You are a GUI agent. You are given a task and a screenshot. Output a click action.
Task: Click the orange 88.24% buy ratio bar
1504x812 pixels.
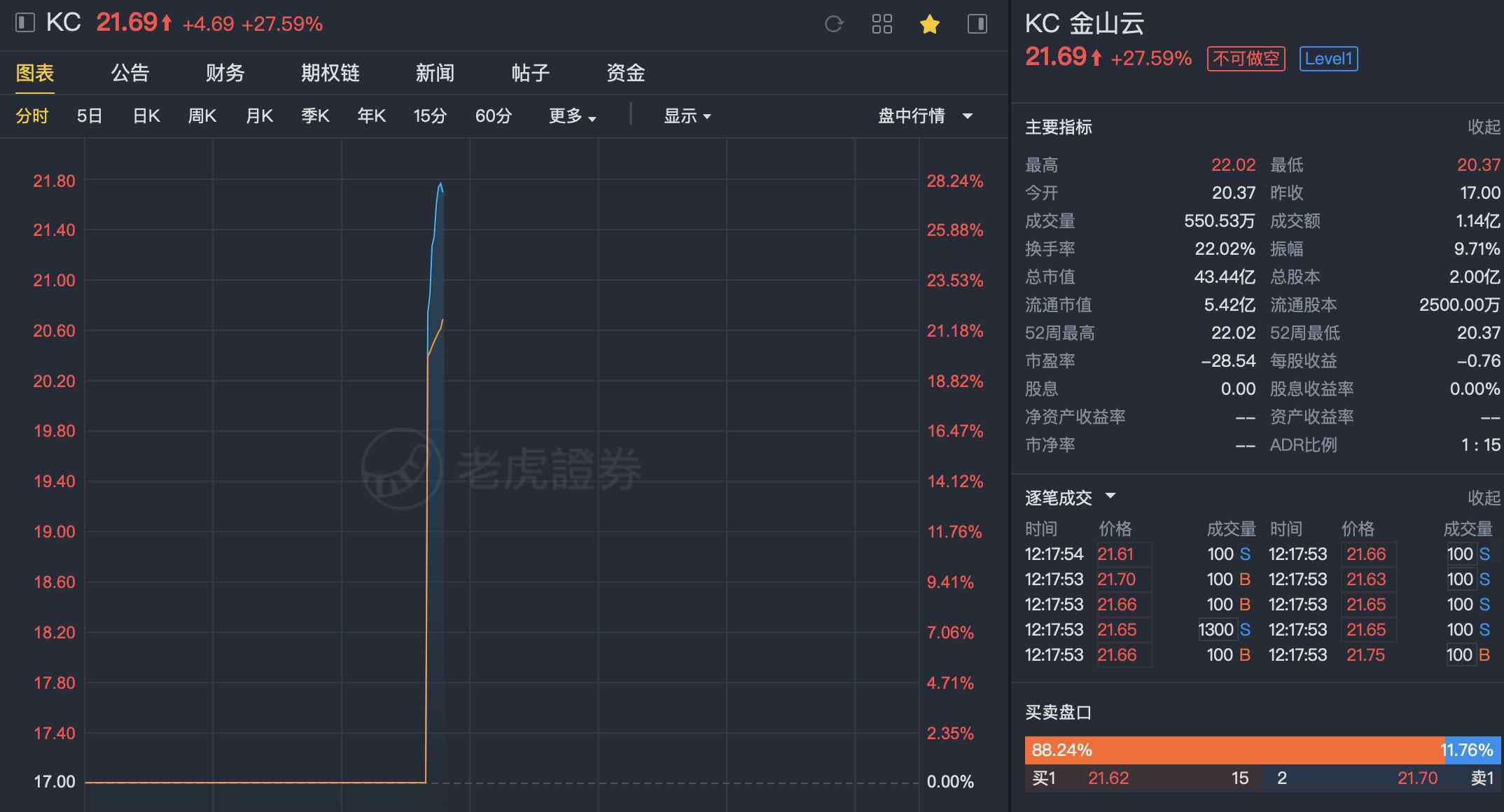[1234, 750]
